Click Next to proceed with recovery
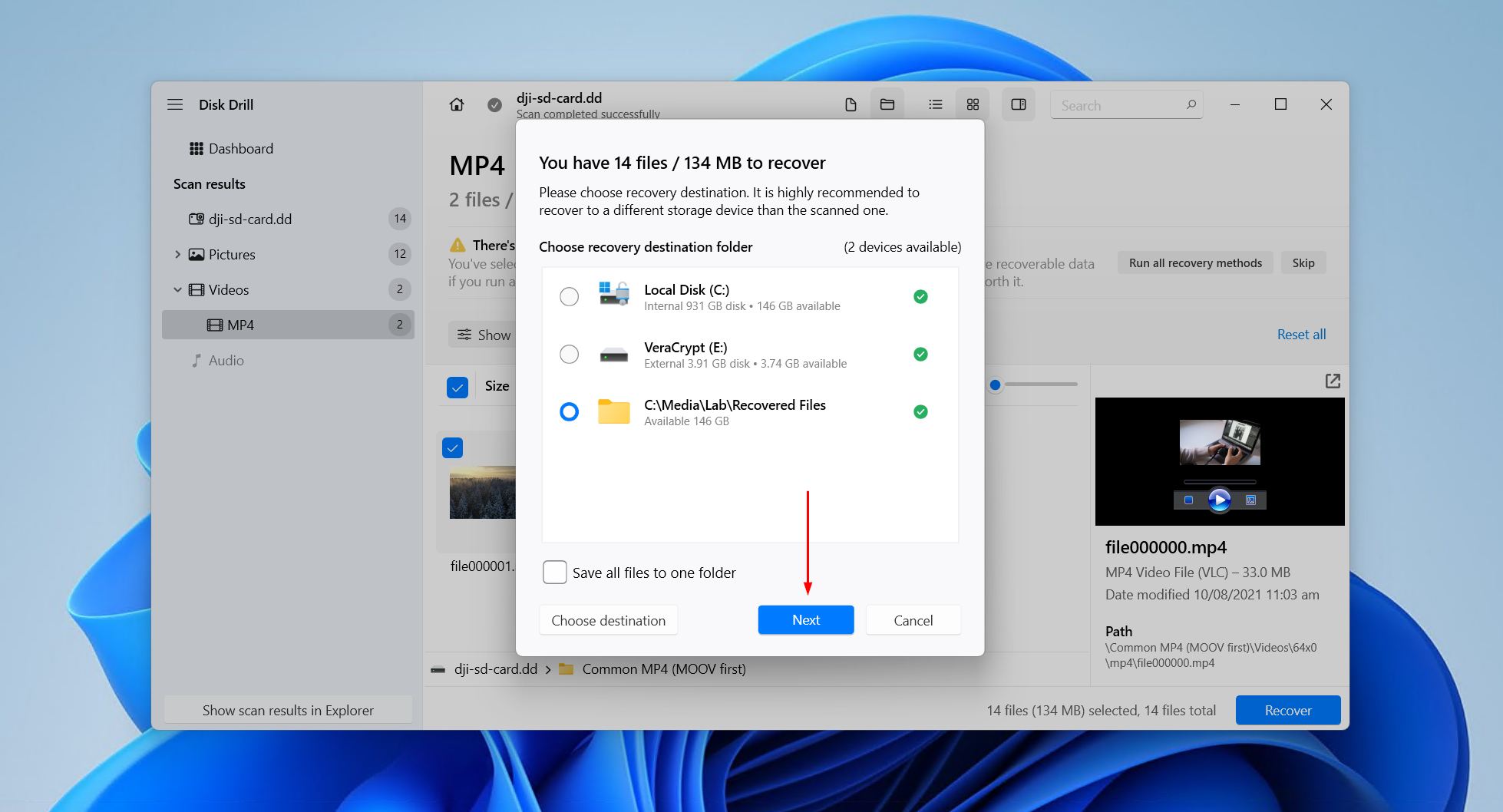 (806, 620)
